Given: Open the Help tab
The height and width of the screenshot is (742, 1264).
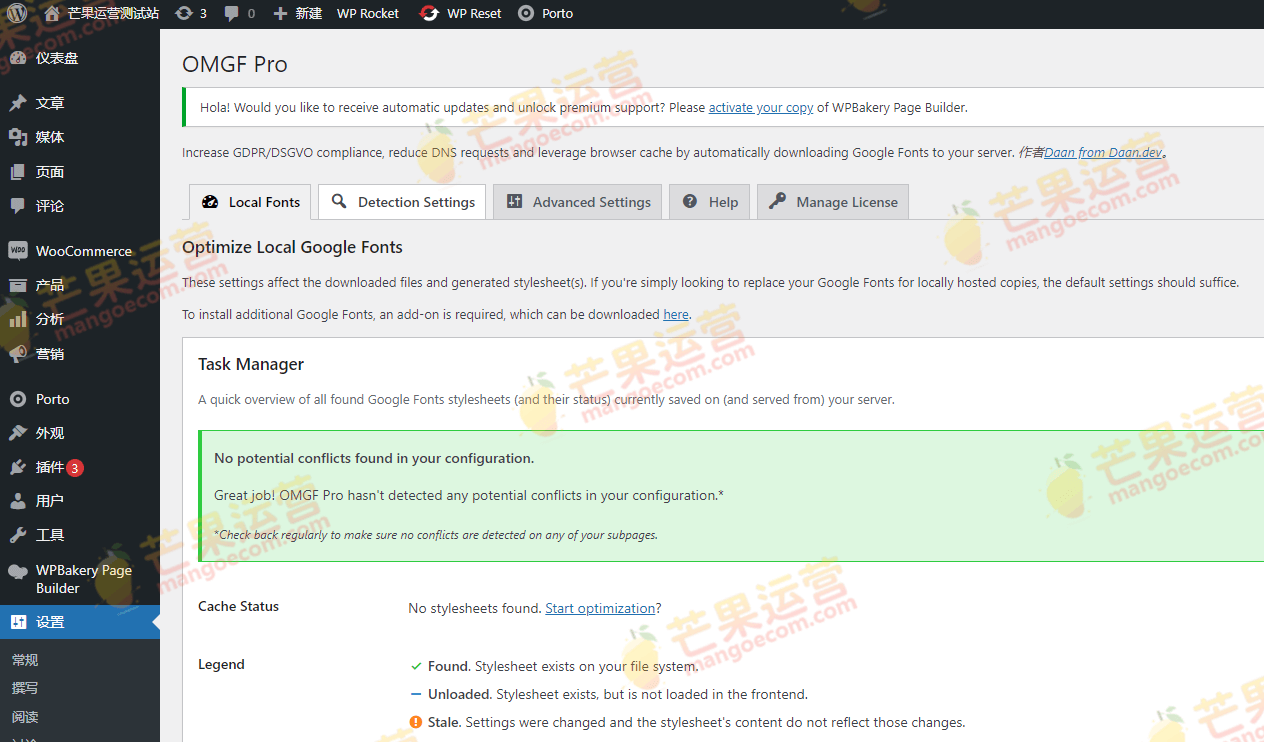Looking at the screenshot, I should tap(710, 202).
